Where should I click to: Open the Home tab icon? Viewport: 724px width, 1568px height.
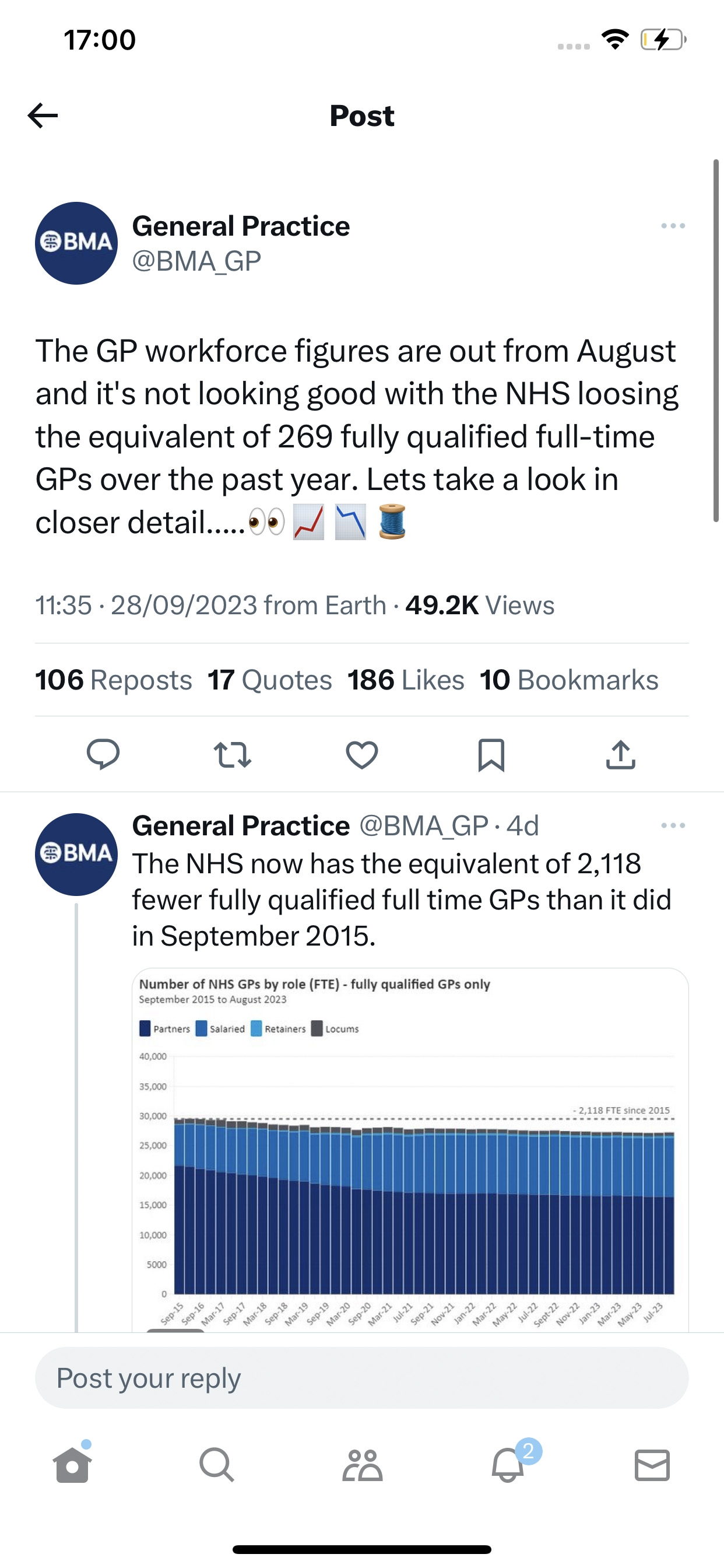72,1465
